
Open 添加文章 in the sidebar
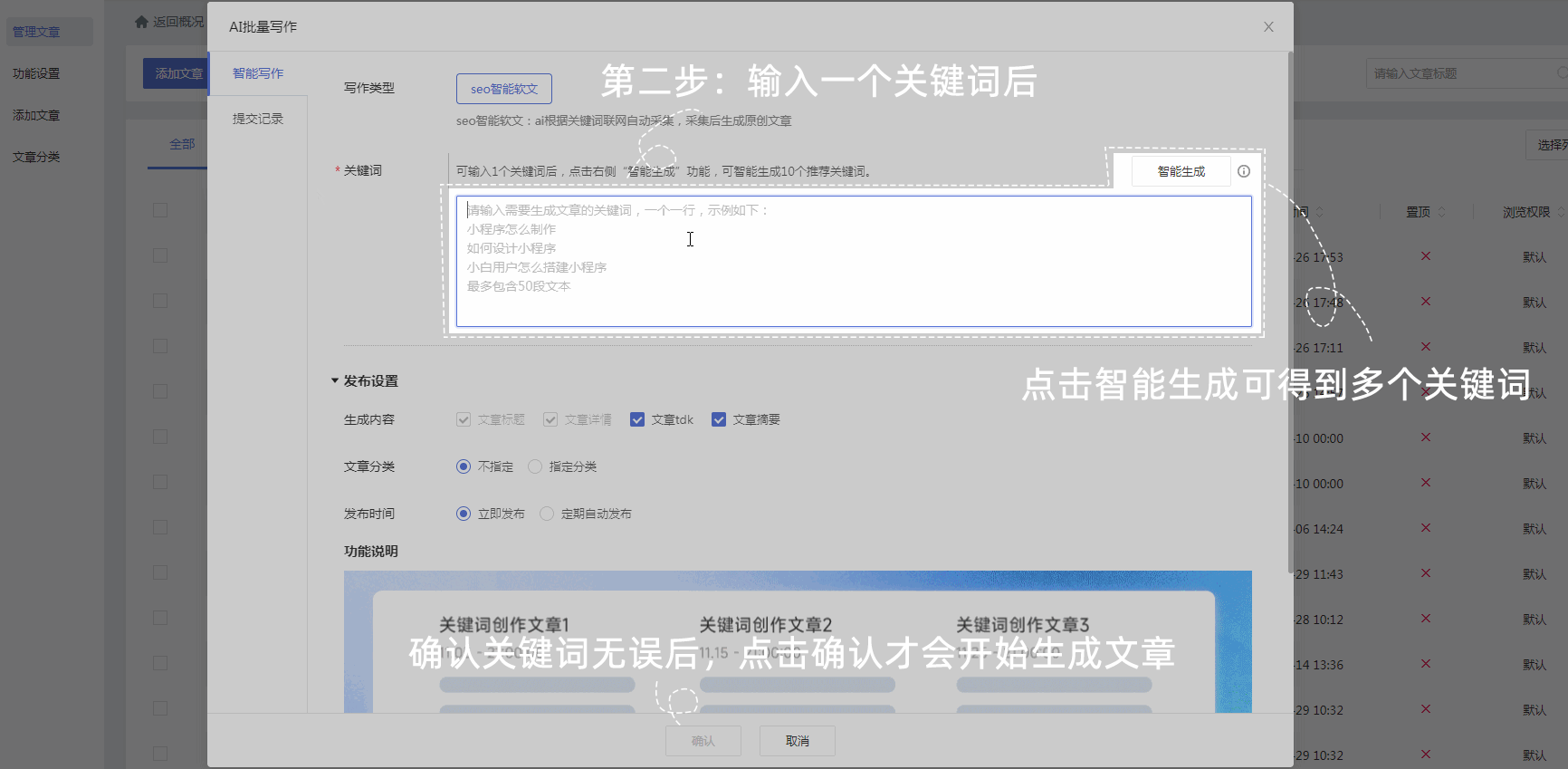(x=36, y=115)
